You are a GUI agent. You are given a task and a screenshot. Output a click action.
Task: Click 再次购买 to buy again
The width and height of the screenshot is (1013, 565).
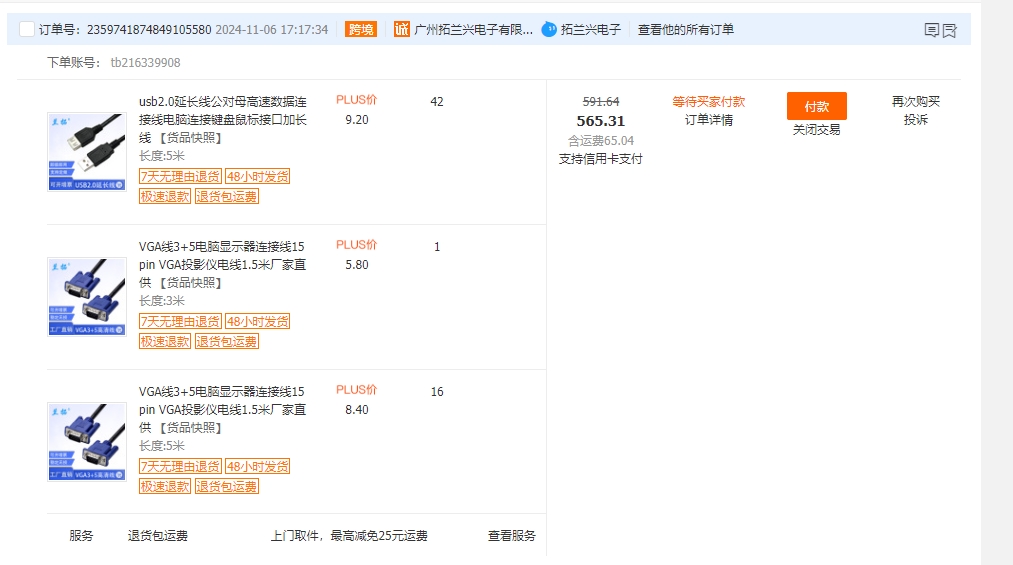916,101
